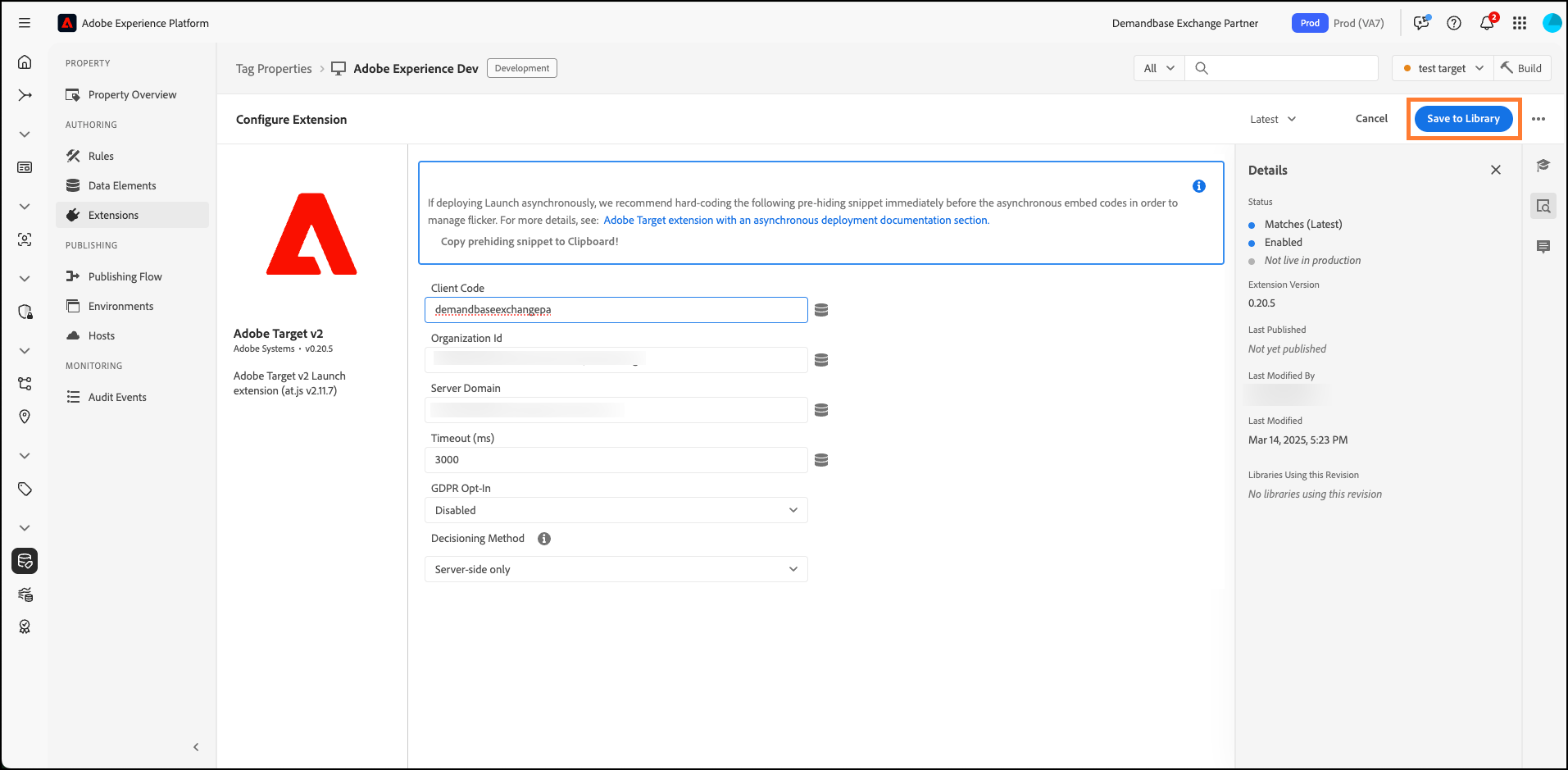Open the help question mark icon
Screen dimensions: 1568x770
coord(1453,23)
